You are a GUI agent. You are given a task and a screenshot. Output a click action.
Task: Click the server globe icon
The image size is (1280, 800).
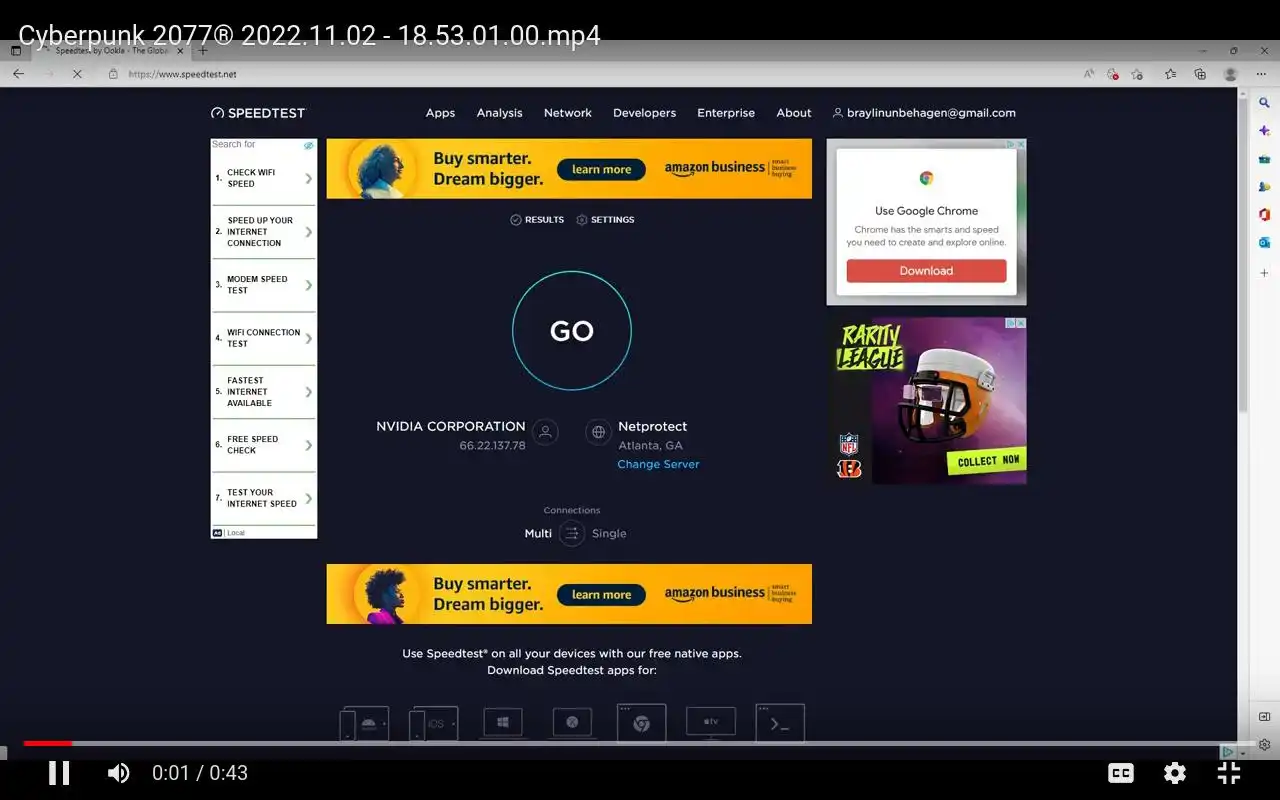pos(598,432)
